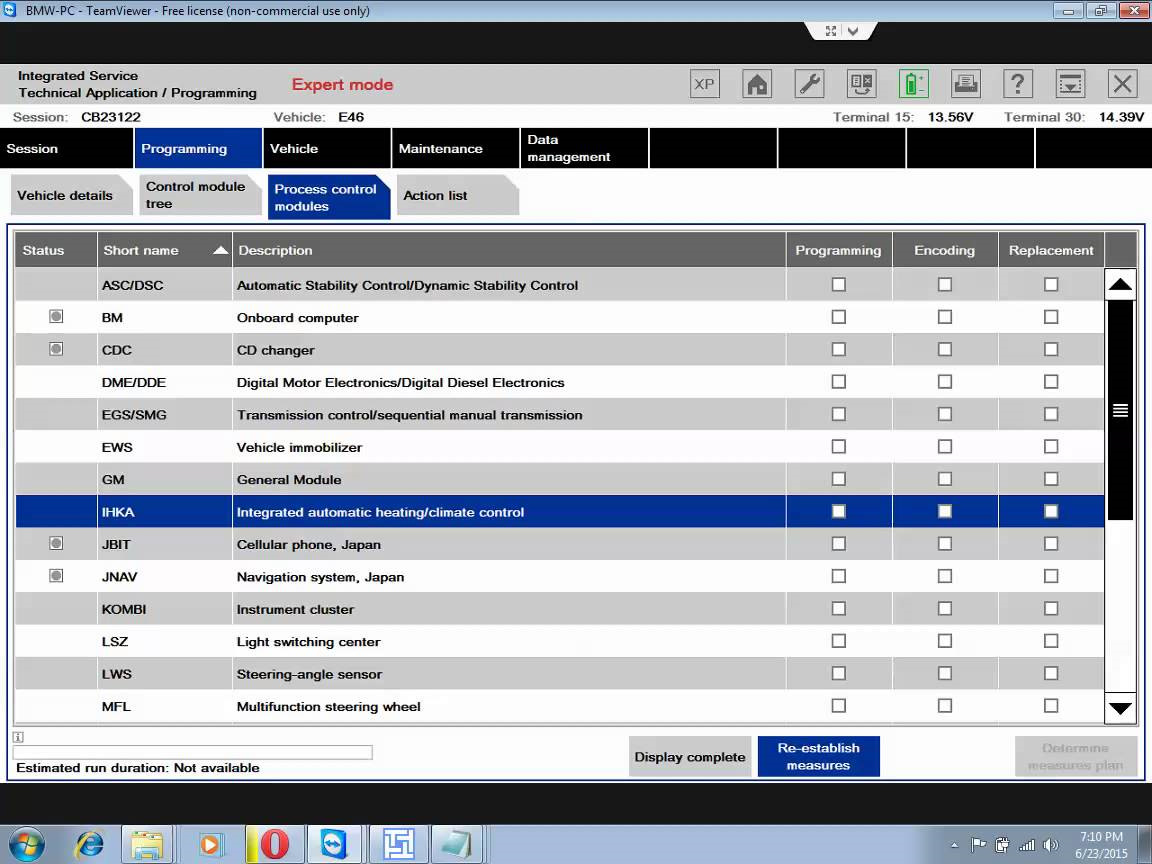Click the scrollbar thumb handle
1152x864 pixels.
(1120, 411)
